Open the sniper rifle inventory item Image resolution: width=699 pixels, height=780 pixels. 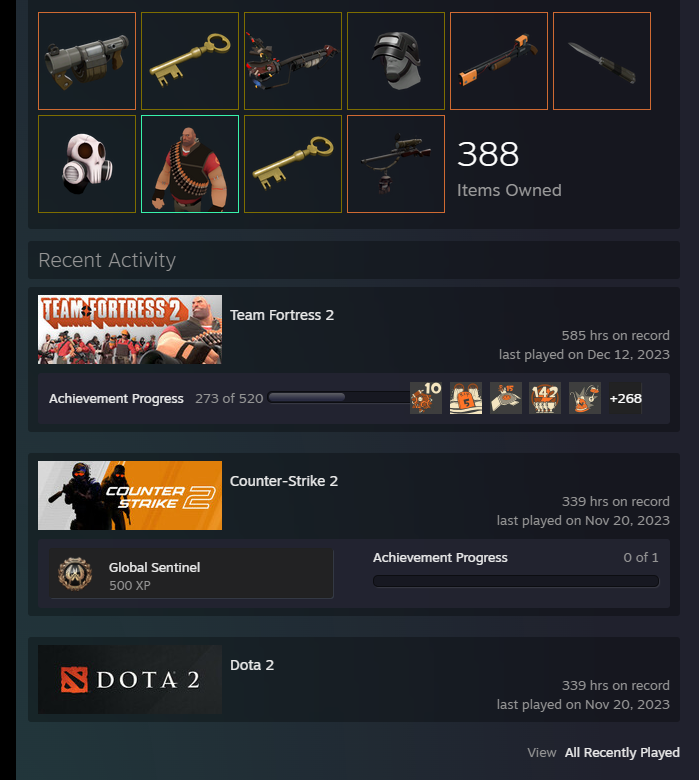(x=396, y=164)
